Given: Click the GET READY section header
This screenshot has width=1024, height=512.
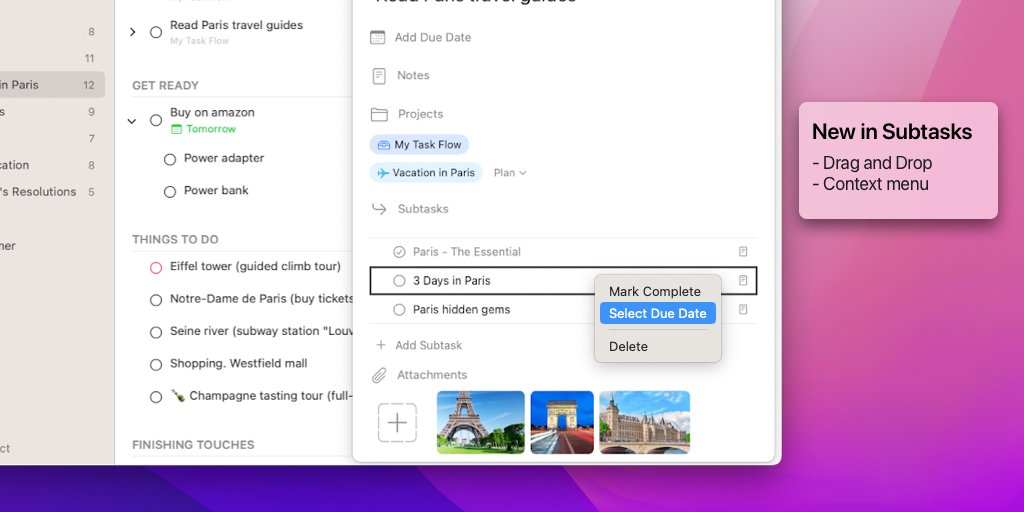Looking at the screenshot, I should (x=165, y=86).
